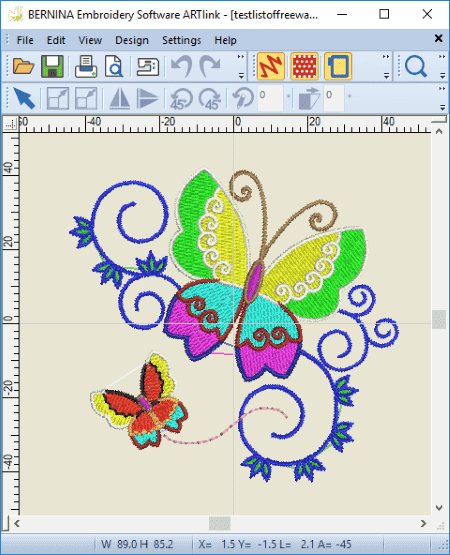Open Print Preview icon
The width and height of the screenshot is (450, 555).
coord(114,66)
